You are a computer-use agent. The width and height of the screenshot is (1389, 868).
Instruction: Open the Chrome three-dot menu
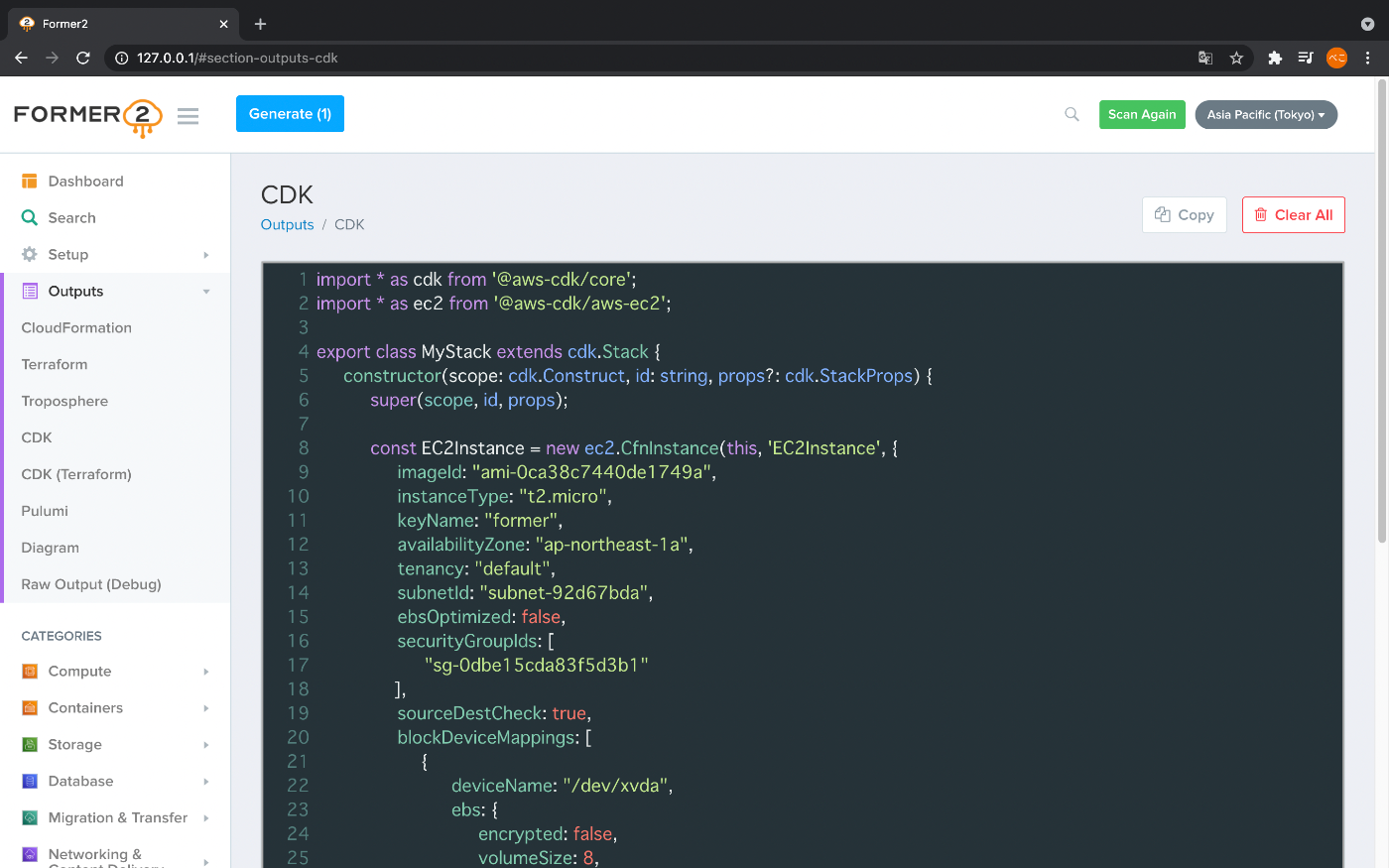point(1367,58)
